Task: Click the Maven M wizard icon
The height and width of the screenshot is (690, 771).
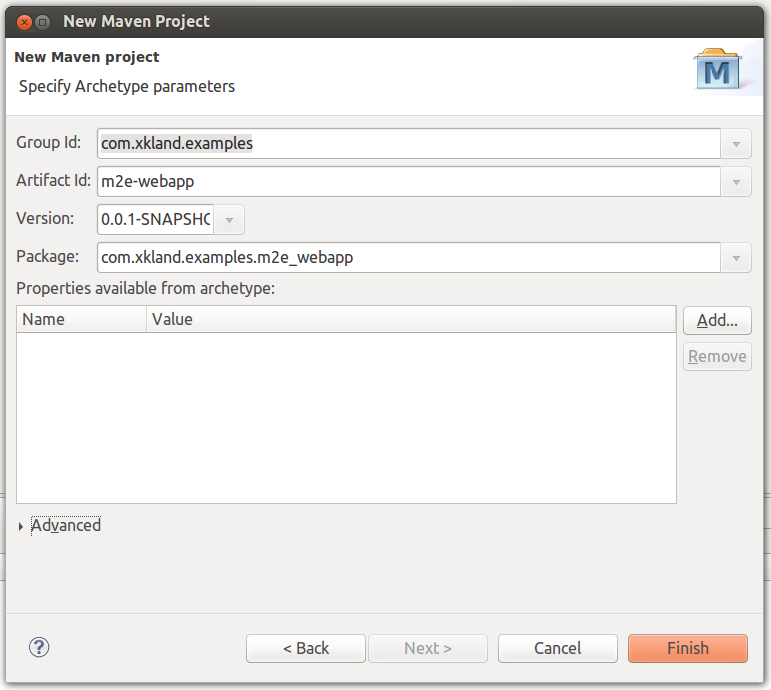Action: point(718,69)
